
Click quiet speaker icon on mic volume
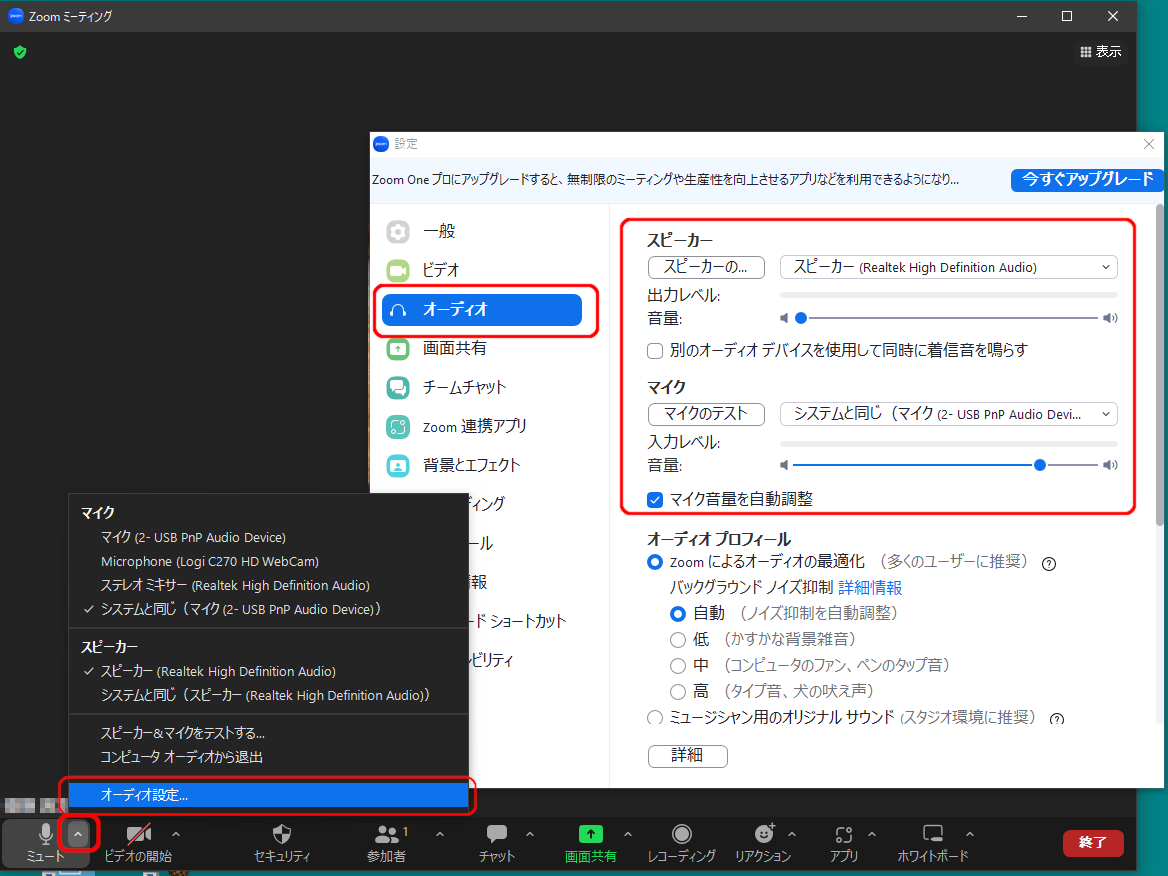click(784, 465)
